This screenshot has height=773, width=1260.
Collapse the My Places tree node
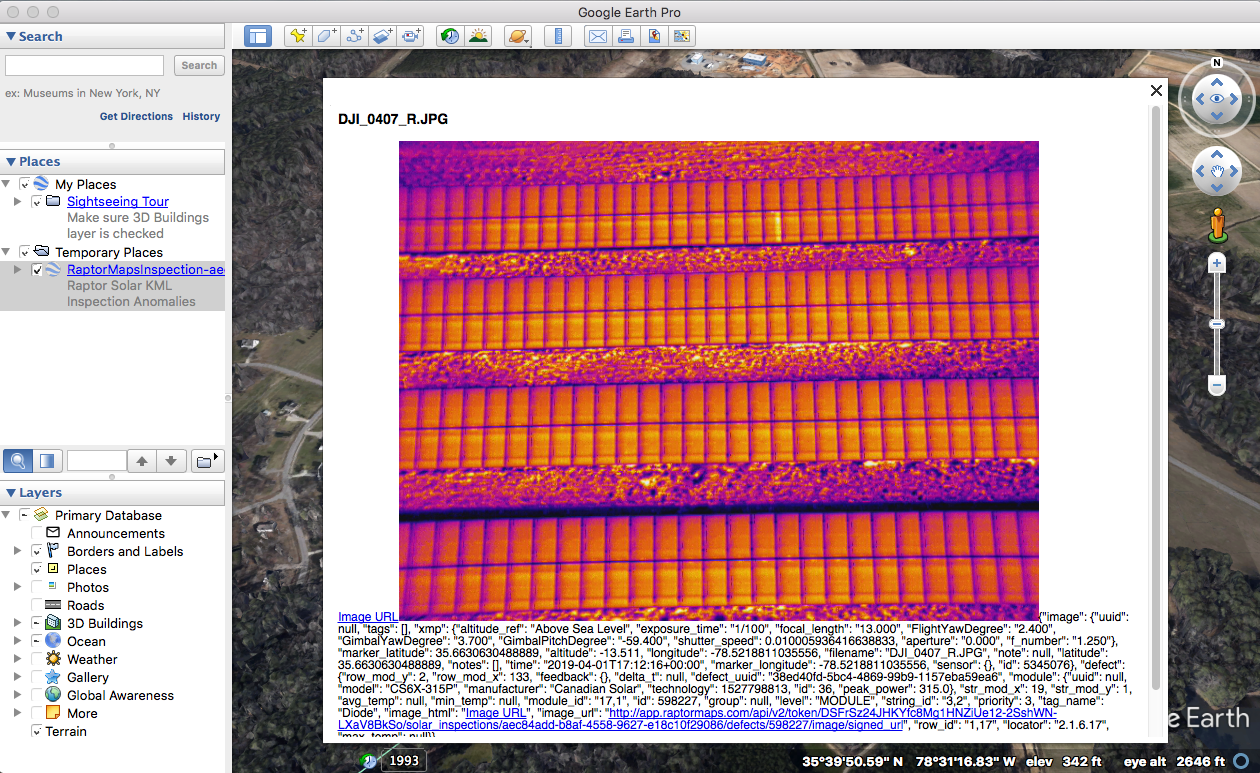point(6,184)
